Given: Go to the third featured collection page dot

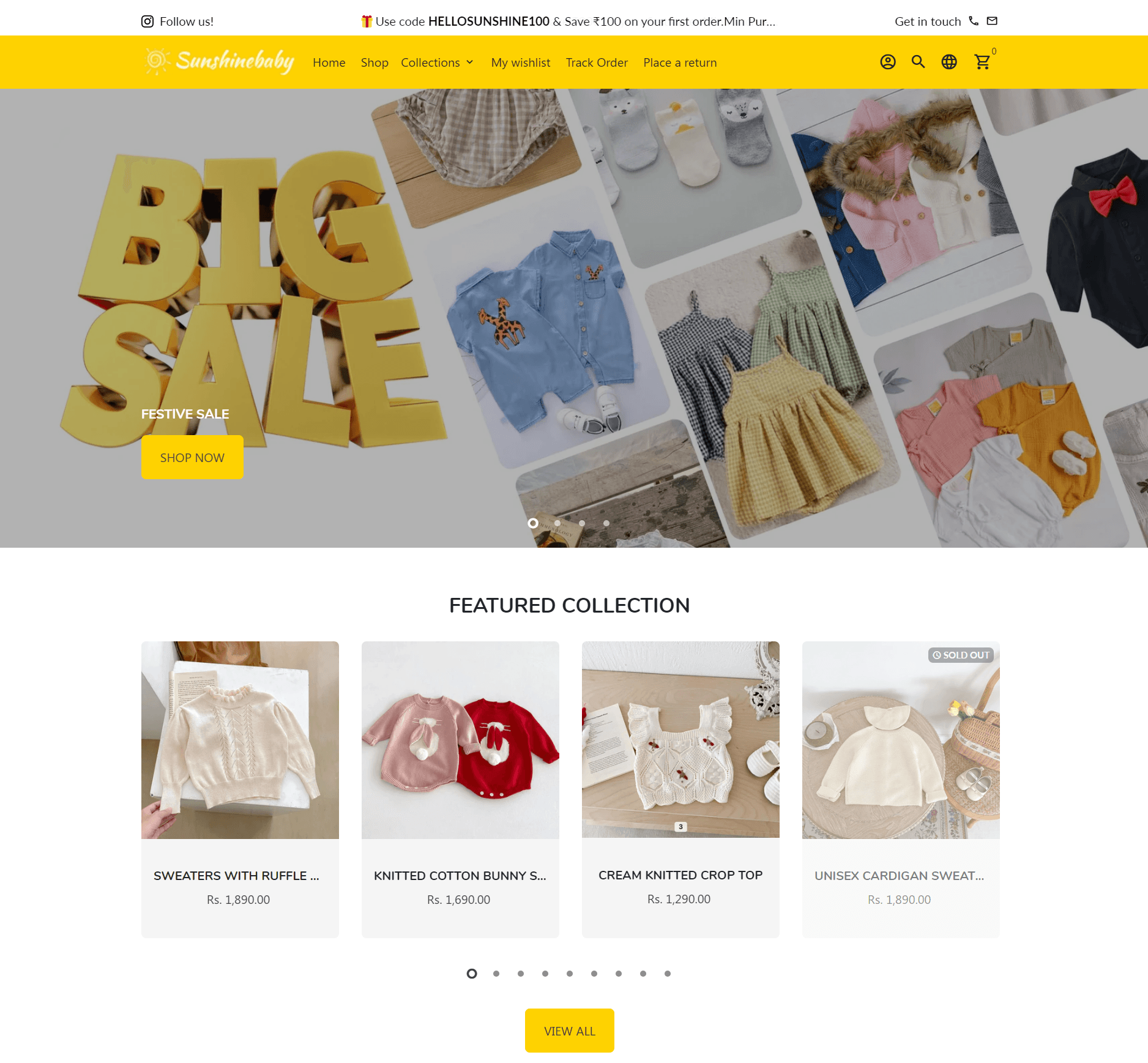Looking at the screenshot, I should [x=521, y=974].
